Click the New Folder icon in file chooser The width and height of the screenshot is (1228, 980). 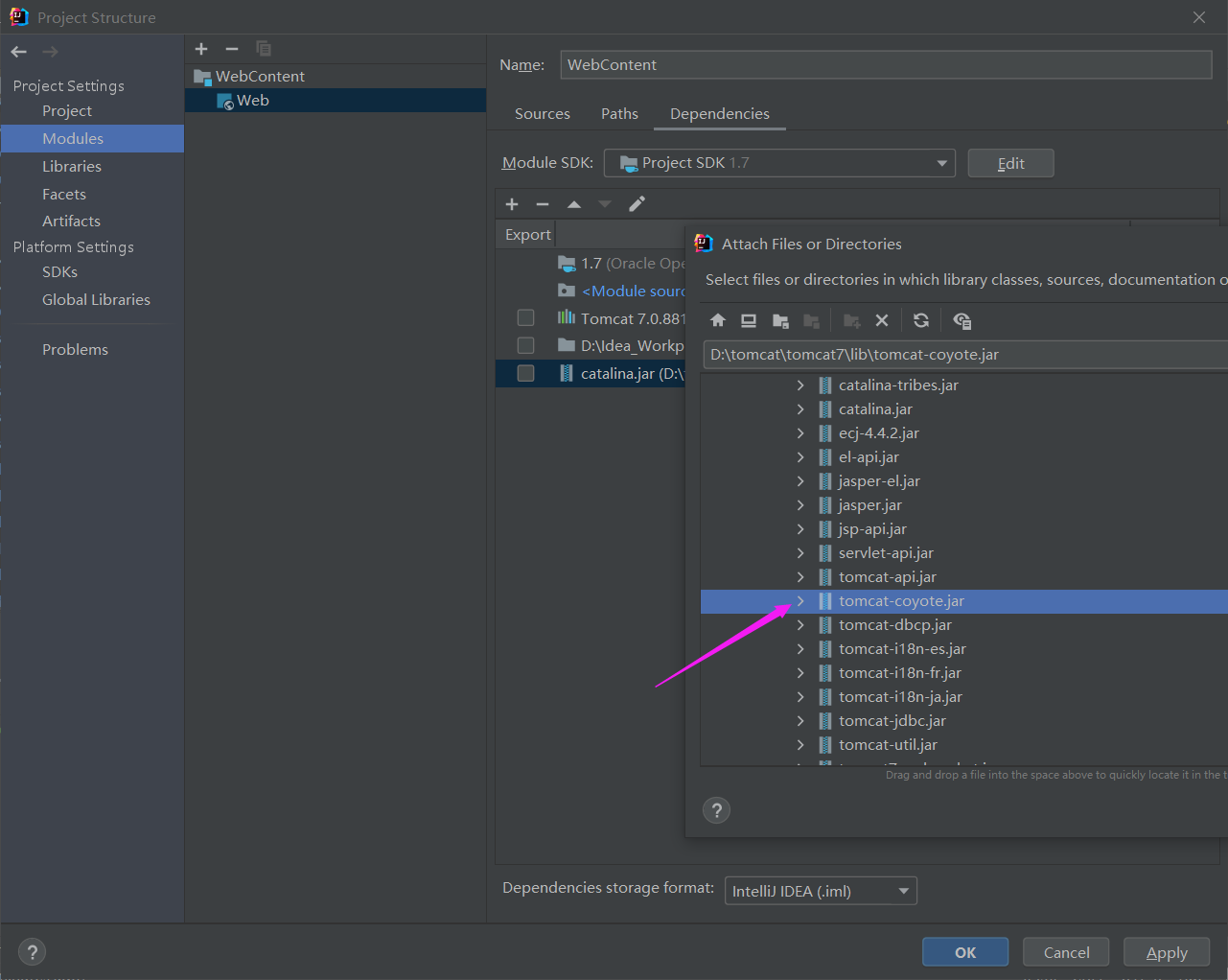[x=851, y=320]
